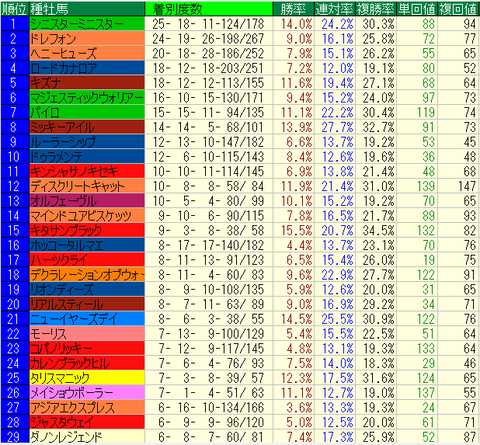Click the record 25- 18- 11-124/178

209,24
